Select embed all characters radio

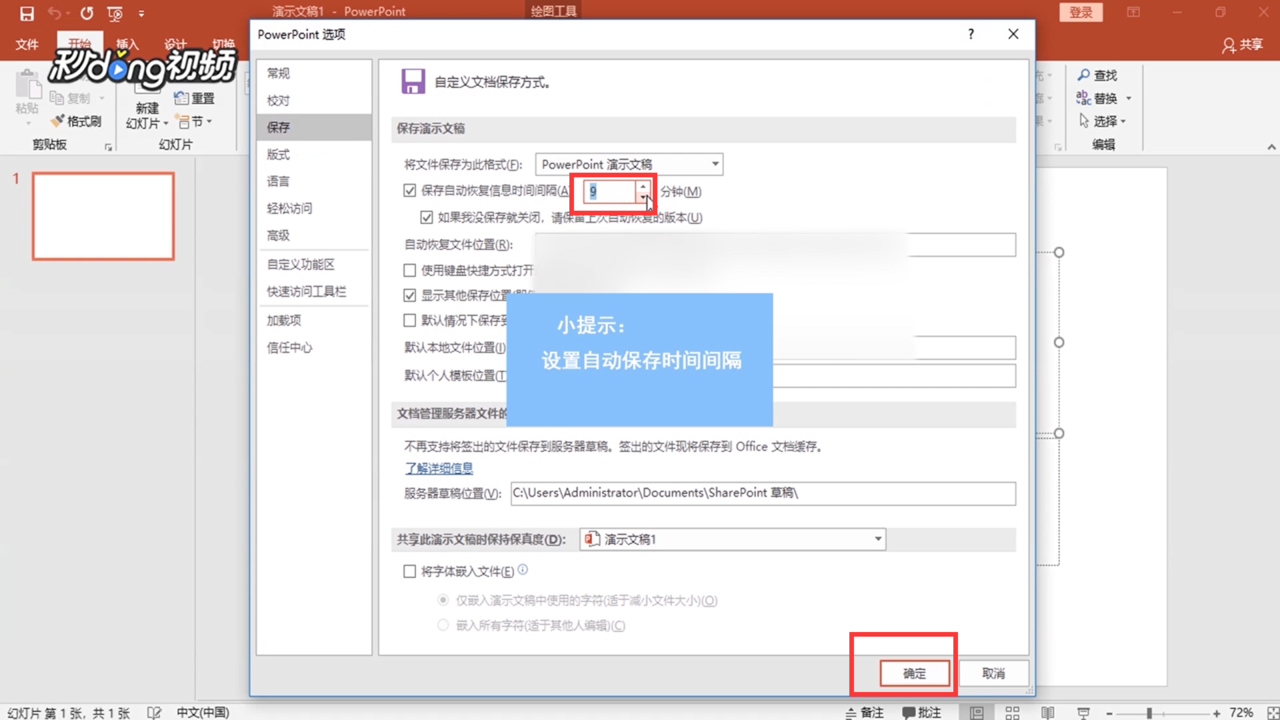(x=444, y=626)
